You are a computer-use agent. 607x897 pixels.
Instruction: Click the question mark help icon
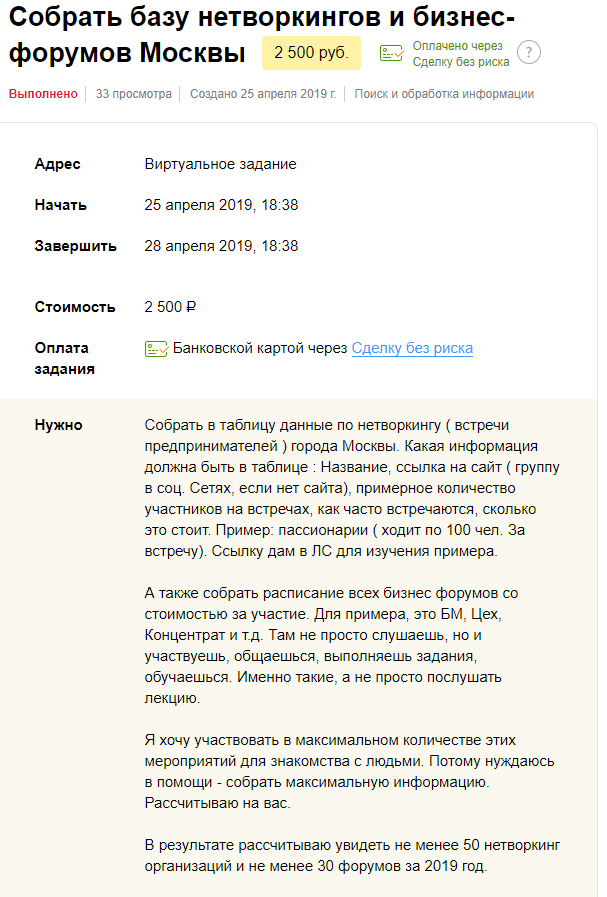click(x=529, y=53)
